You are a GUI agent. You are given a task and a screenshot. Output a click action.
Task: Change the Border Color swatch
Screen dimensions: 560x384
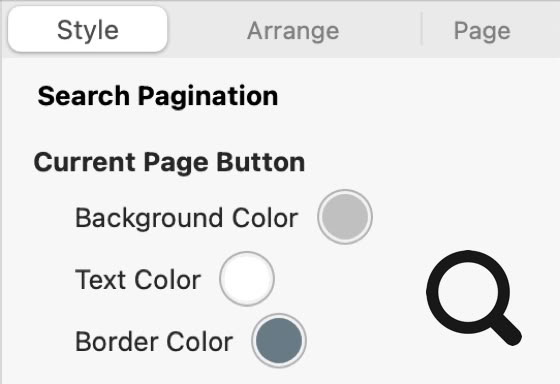pos(279,340)
